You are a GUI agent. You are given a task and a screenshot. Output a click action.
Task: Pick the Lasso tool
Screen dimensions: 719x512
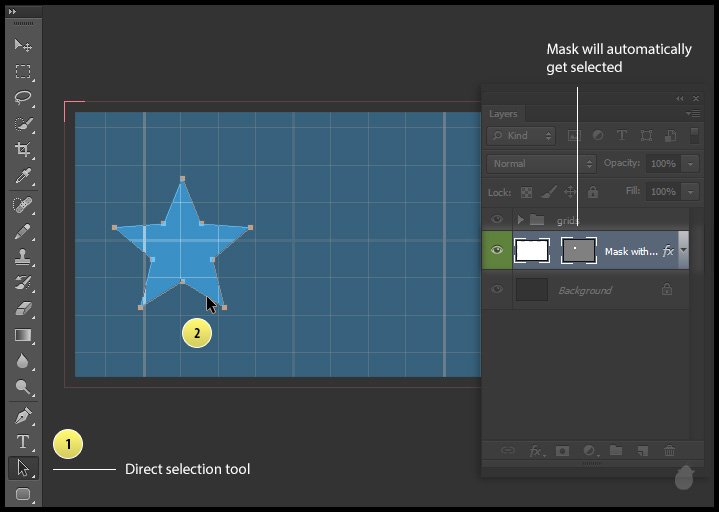(x=23, y=98)
